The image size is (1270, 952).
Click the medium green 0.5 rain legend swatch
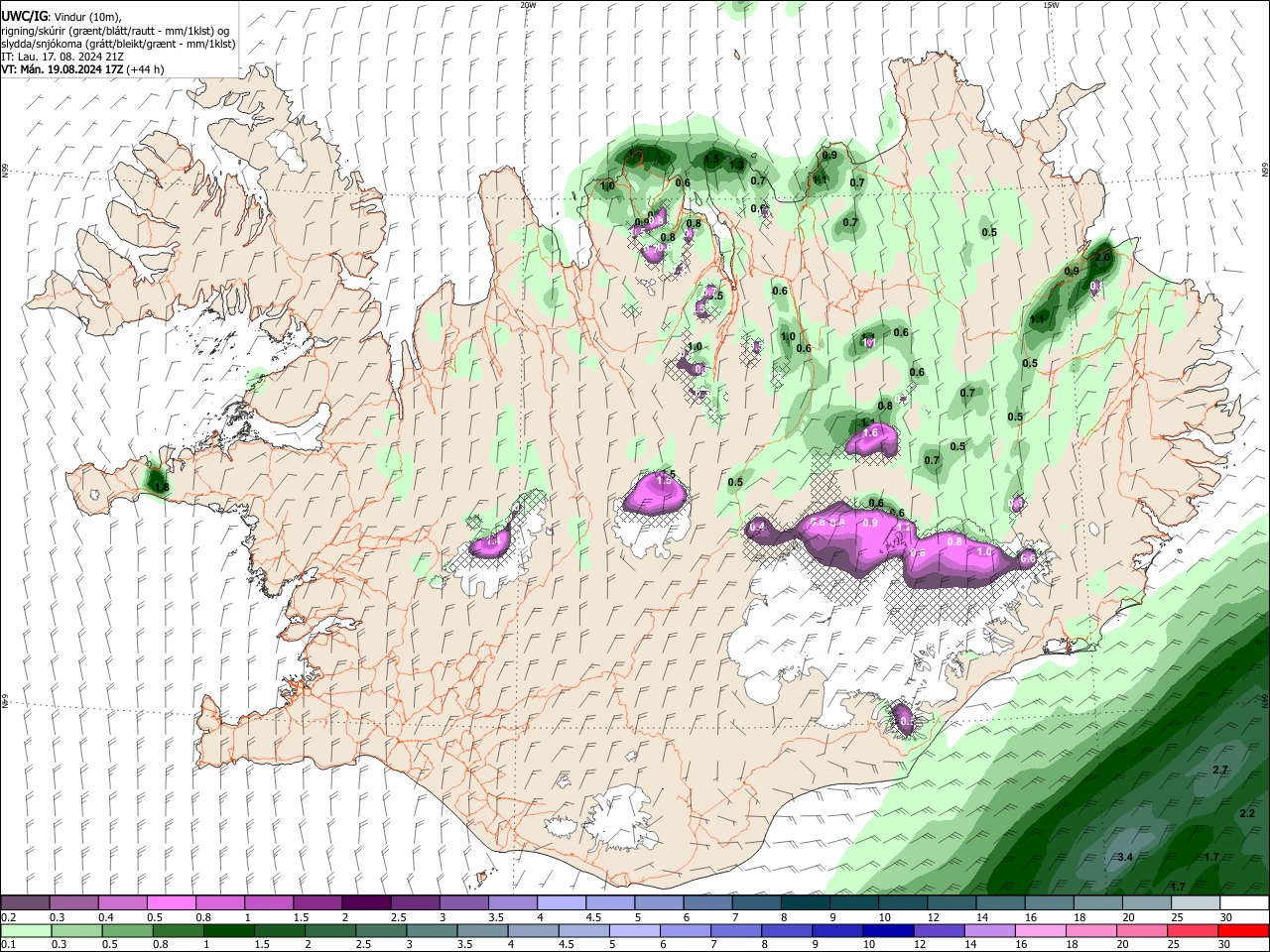tap(127, 930)
